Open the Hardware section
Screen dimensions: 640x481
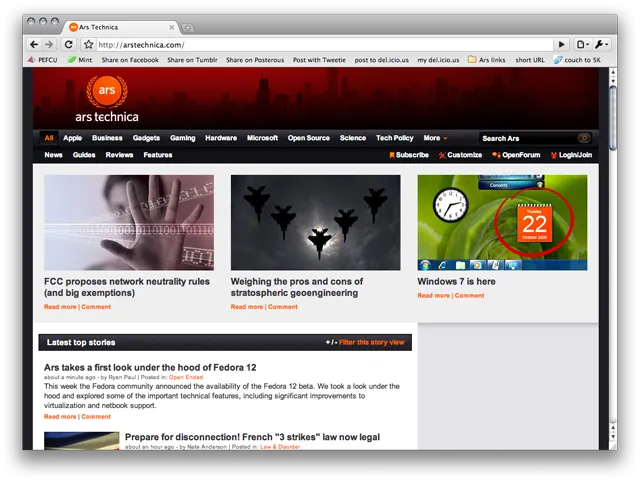pos(221,138)
